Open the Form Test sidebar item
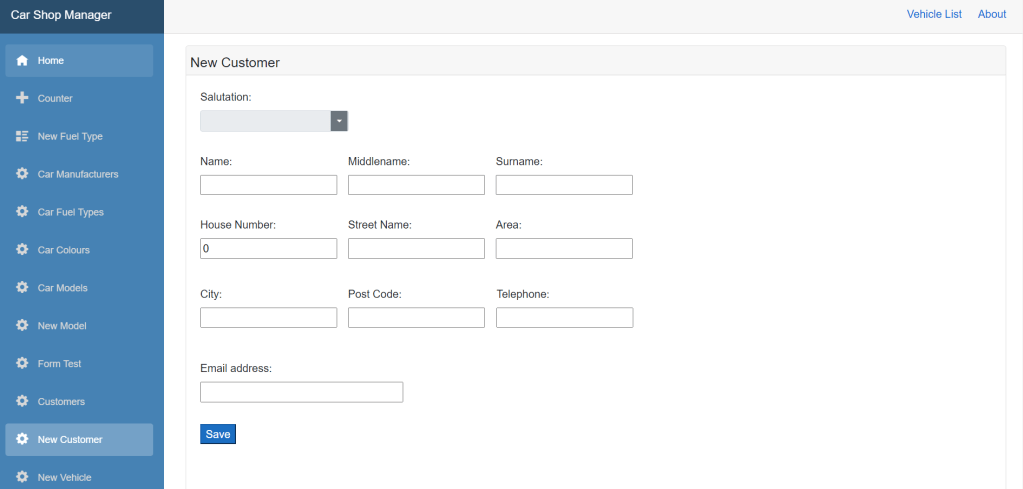This screenshot has width=1023, height=489. click(60, 364)
